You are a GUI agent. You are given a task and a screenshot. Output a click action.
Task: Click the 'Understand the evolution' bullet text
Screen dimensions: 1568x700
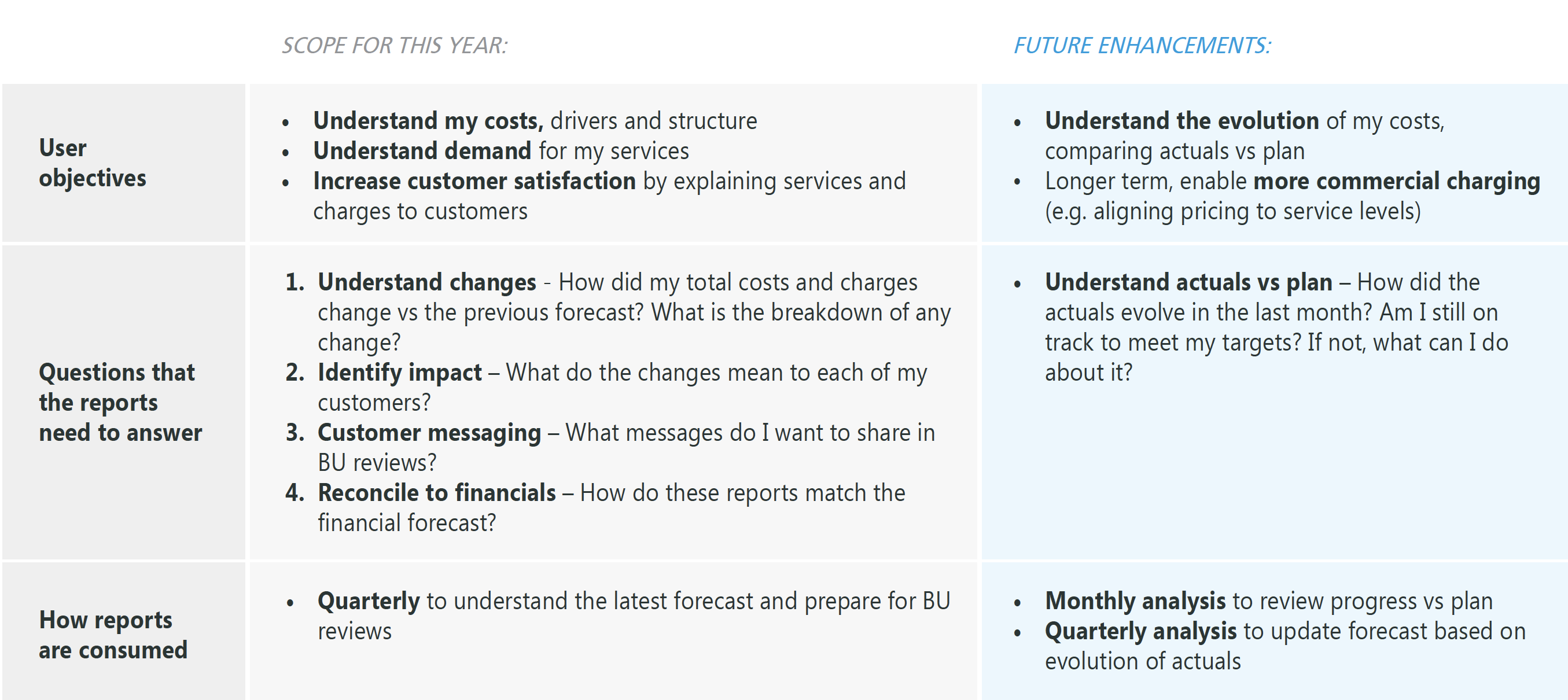1181,121
